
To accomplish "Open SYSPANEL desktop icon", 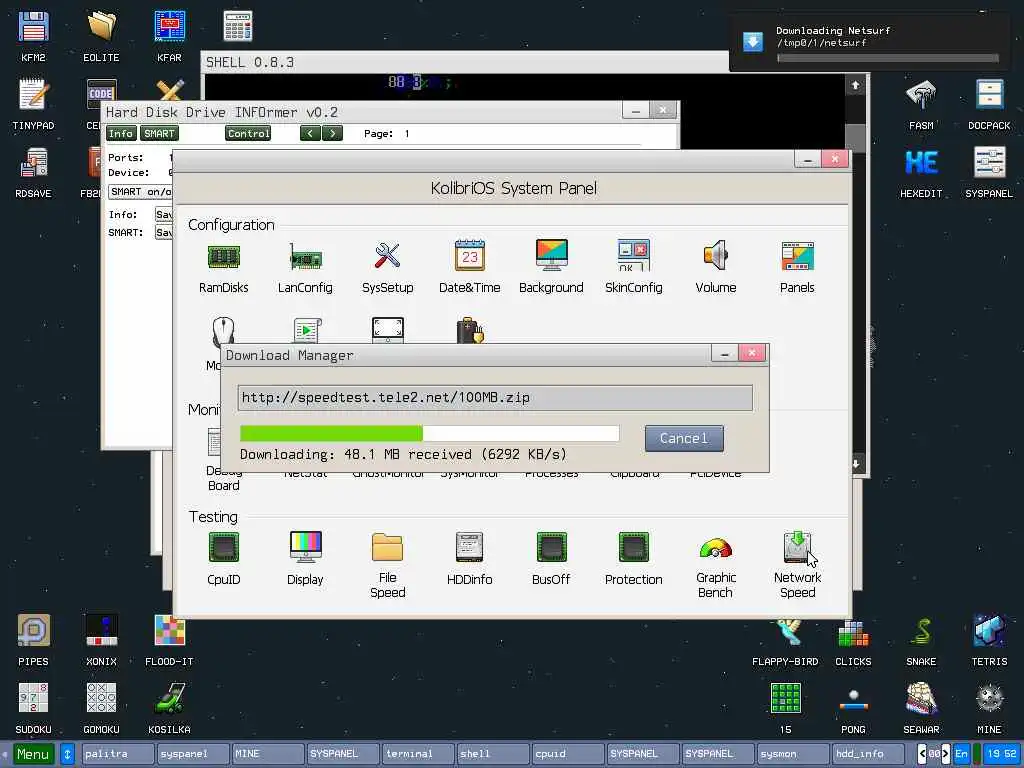I will click(989, 163).
